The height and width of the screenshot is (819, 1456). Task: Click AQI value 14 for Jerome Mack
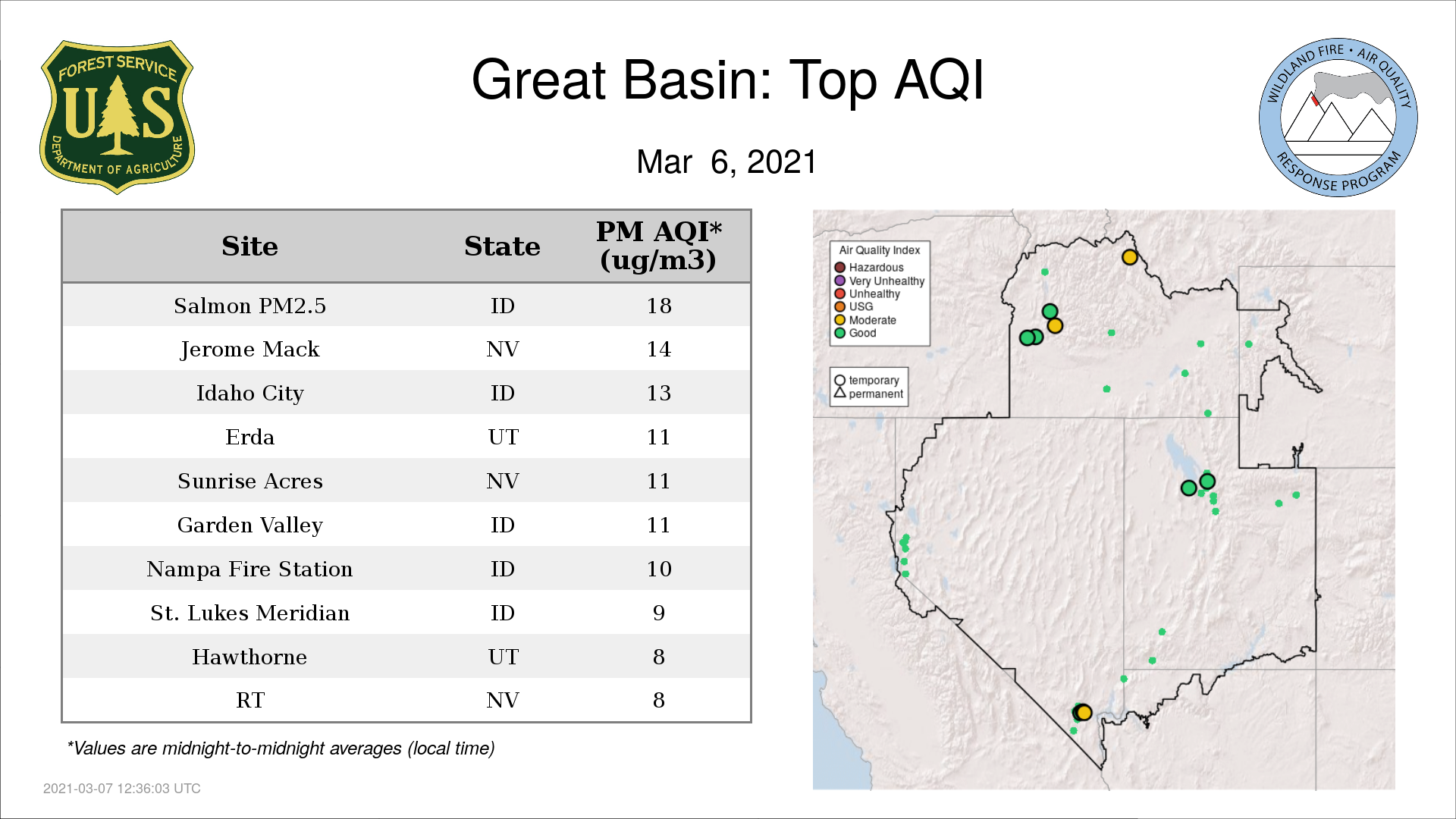pyautogui.click(x=659, y=350)
